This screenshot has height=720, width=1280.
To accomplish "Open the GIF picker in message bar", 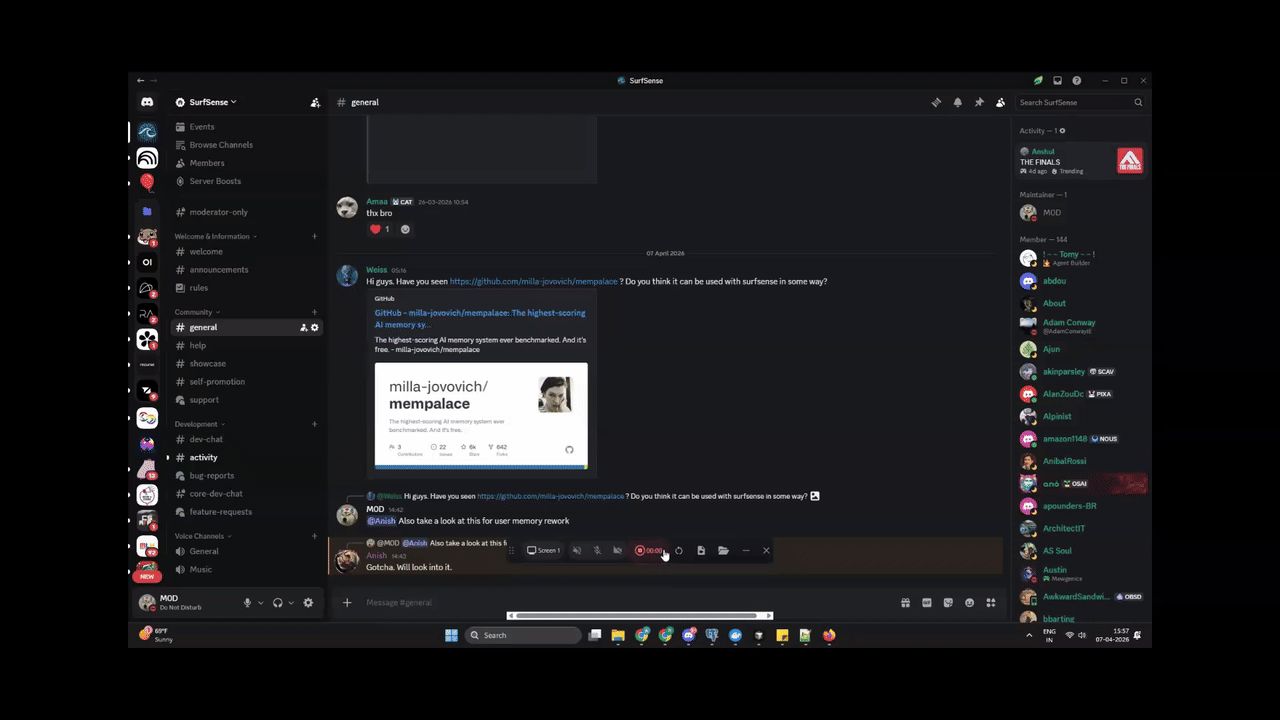I will 927,603.
